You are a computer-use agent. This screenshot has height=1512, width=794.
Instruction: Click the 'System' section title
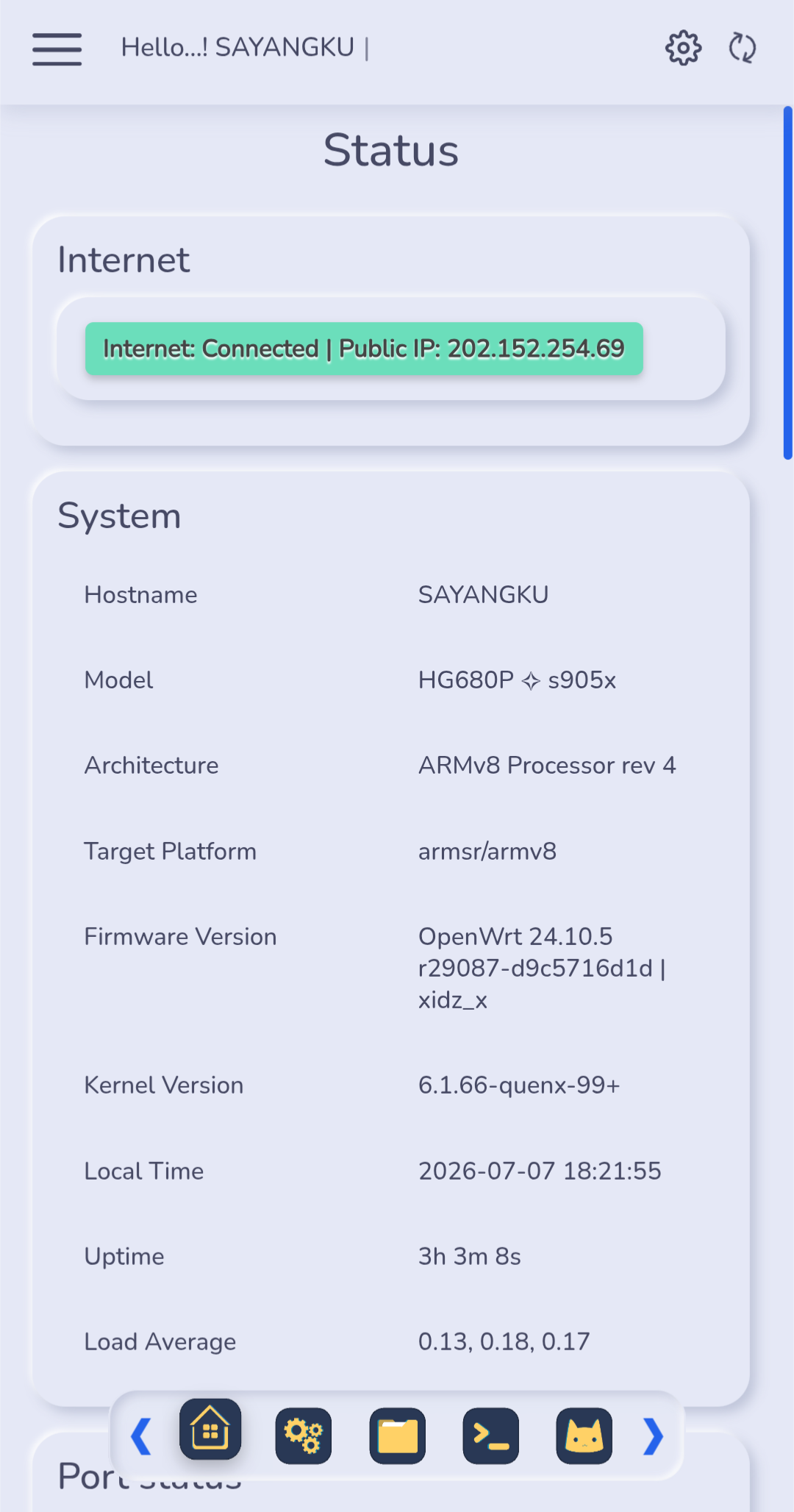tap(119, 516)
